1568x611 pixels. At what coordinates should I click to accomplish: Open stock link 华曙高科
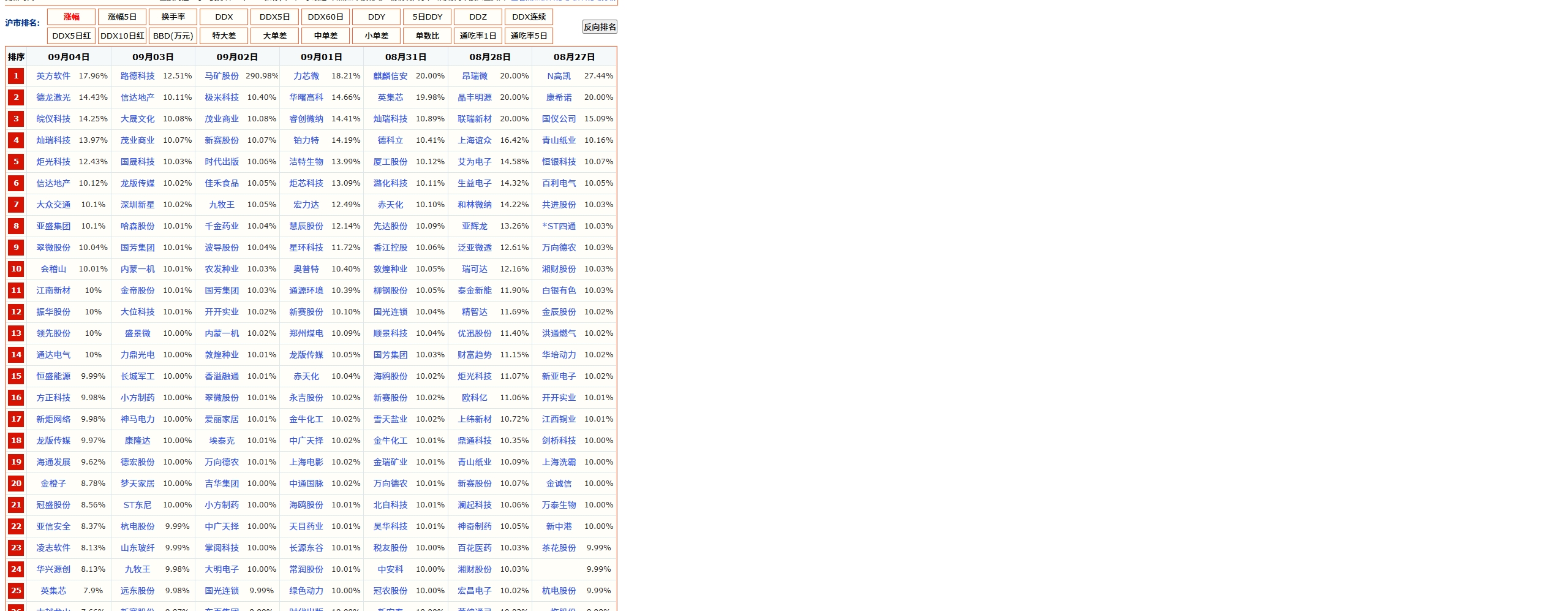pyautogui.click(x=306, y=97)
